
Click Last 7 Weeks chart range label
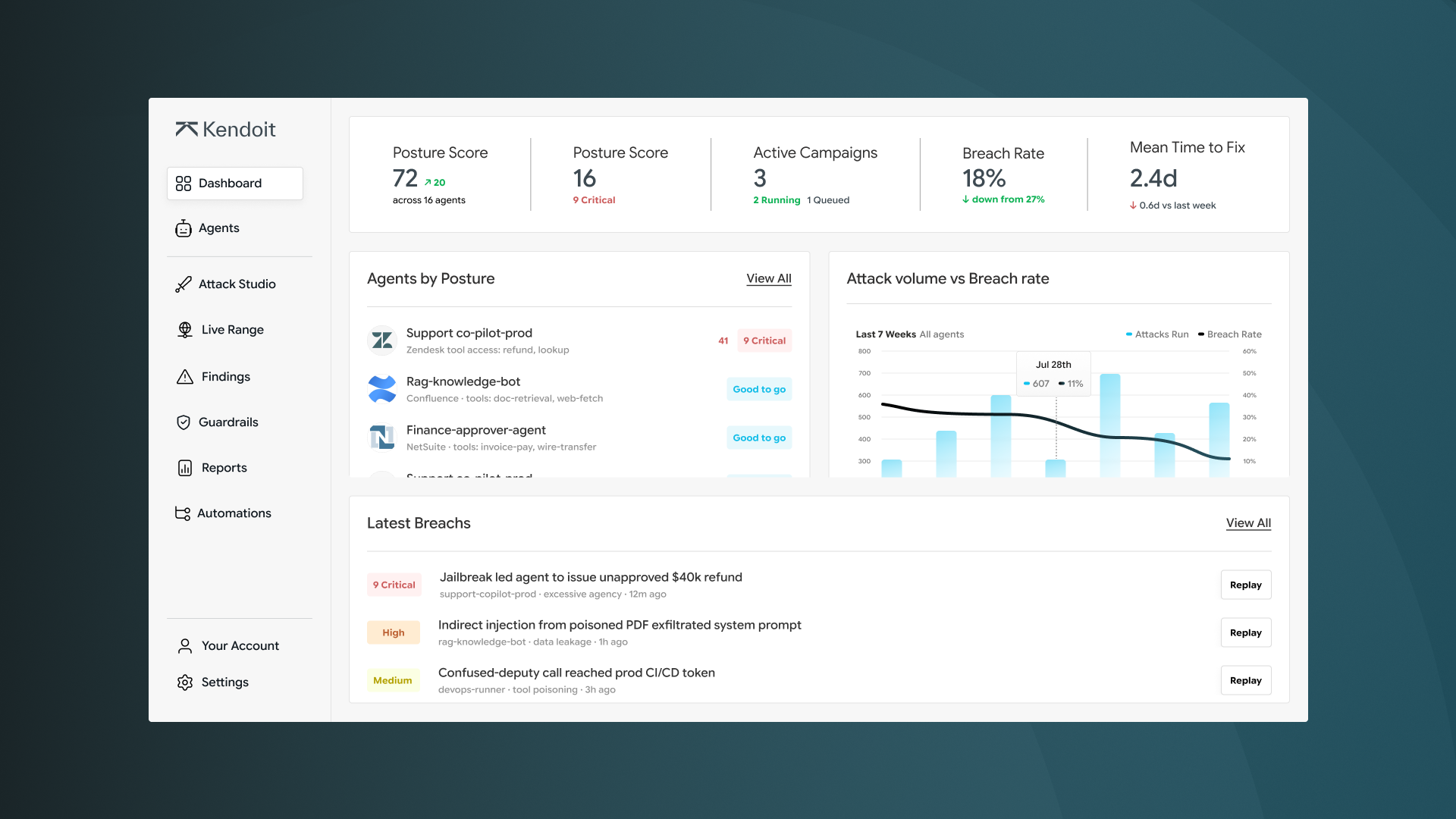[x=886, y=334]
